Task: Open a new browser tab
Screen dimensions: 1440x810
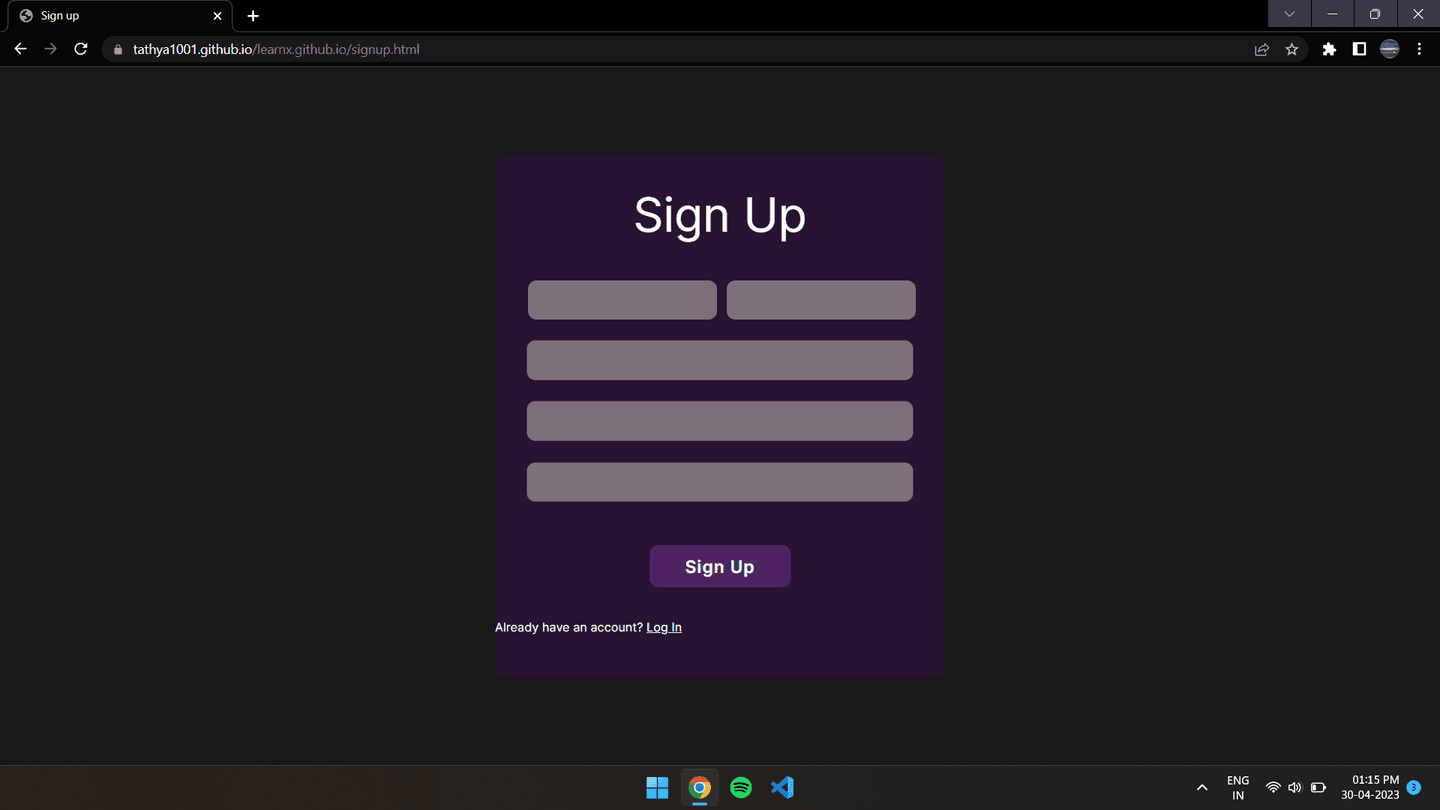Action: (x=253, y=16)
